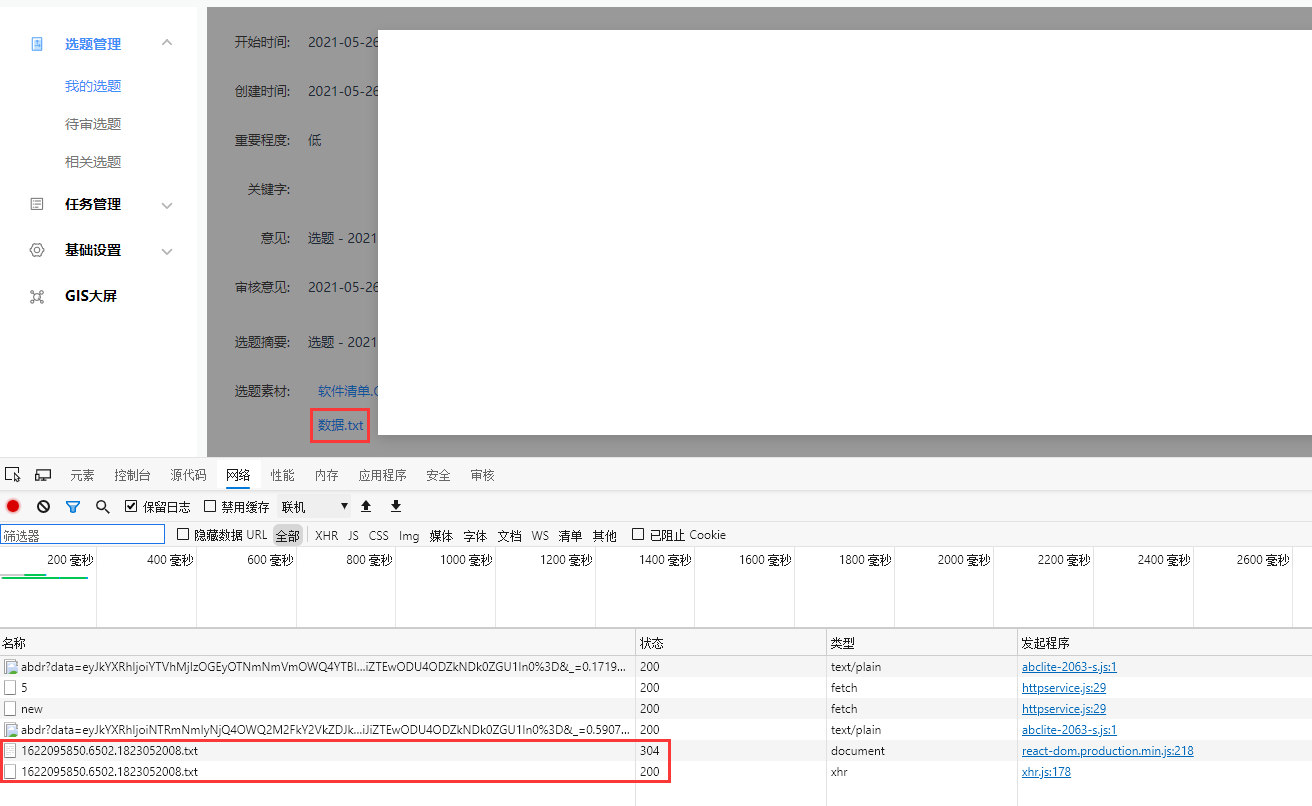
Task: Open the xhr.js:178 initiator link
Action: [1046, 771]
